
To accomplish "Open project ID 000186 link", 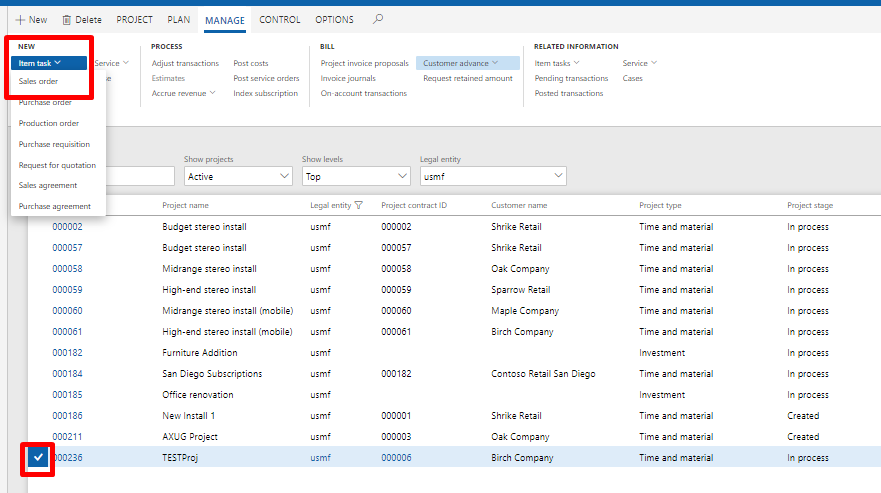I will tap(67, 416).
